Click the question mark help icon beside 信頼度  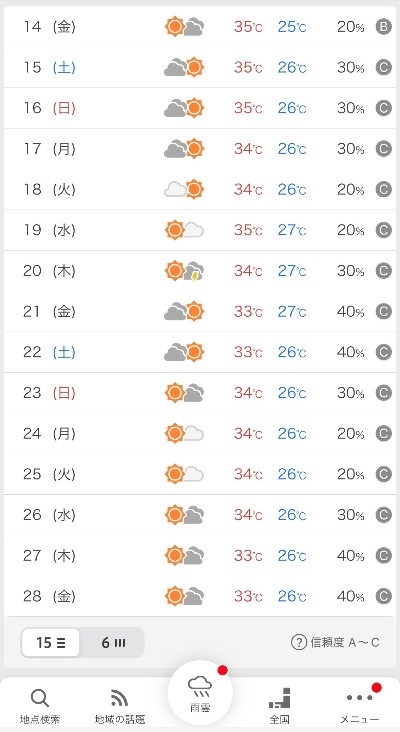(298, 643)
